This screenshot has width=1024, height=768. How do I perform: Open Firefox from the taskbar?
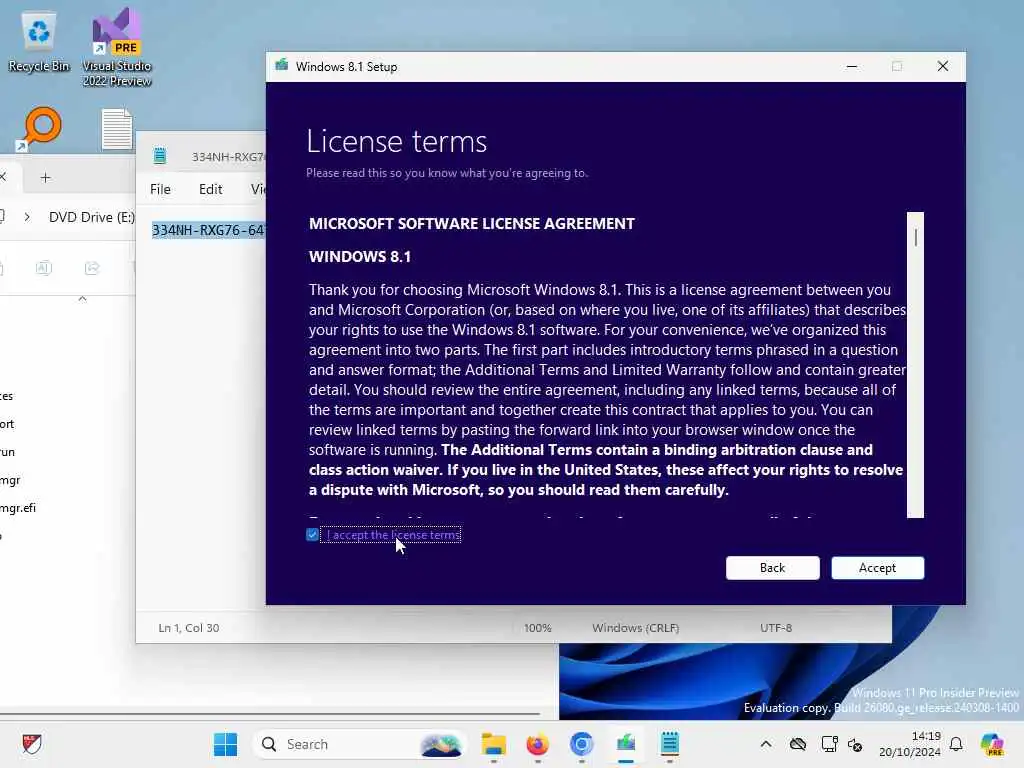537,744
